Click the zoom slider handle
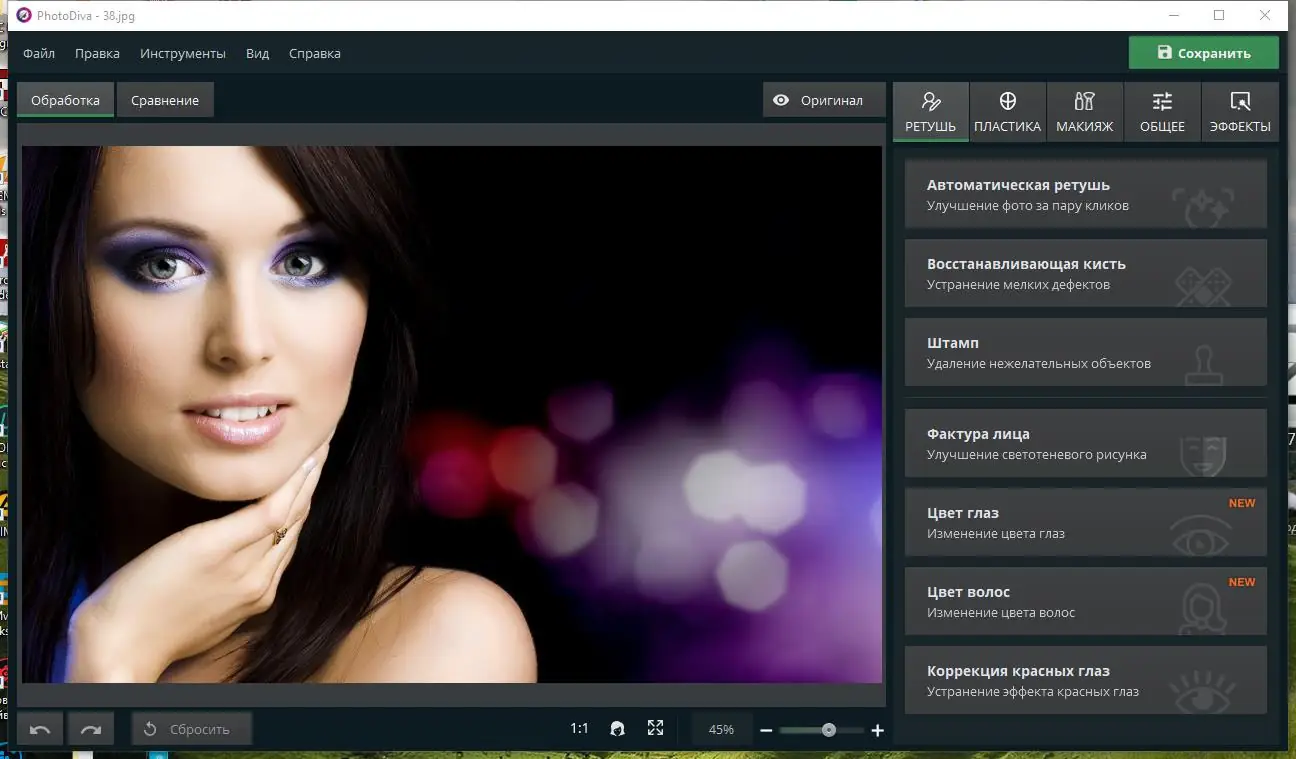1296x759 pixels. tap(829, 730)
